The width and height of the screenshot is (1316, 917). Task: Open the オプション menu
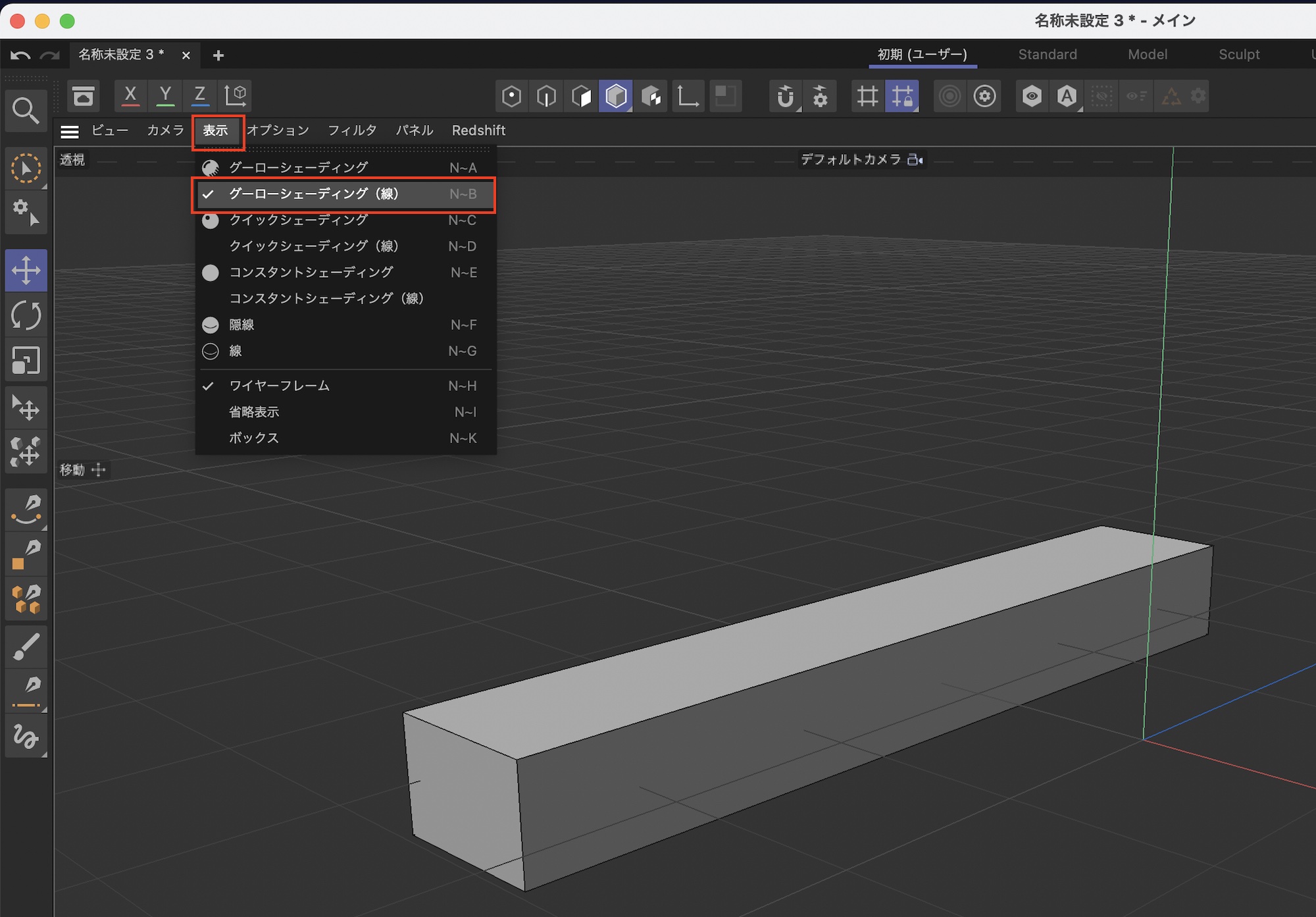[278, 130]
